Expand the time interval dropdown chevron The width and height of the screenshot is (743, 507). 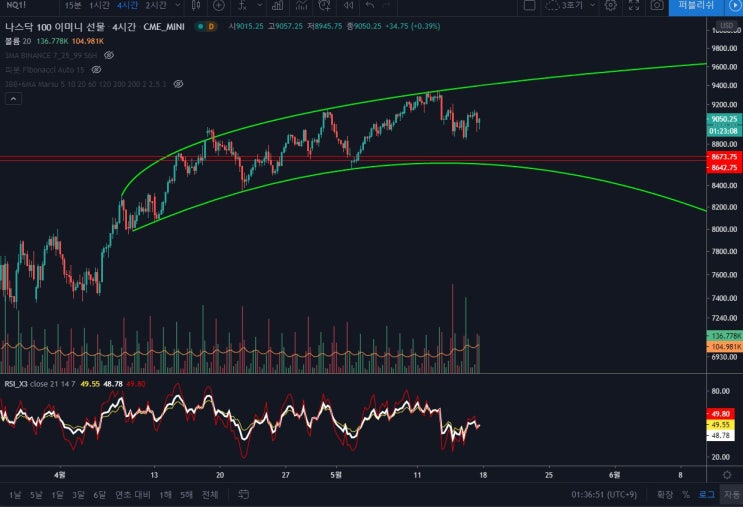tap(178, 5)
